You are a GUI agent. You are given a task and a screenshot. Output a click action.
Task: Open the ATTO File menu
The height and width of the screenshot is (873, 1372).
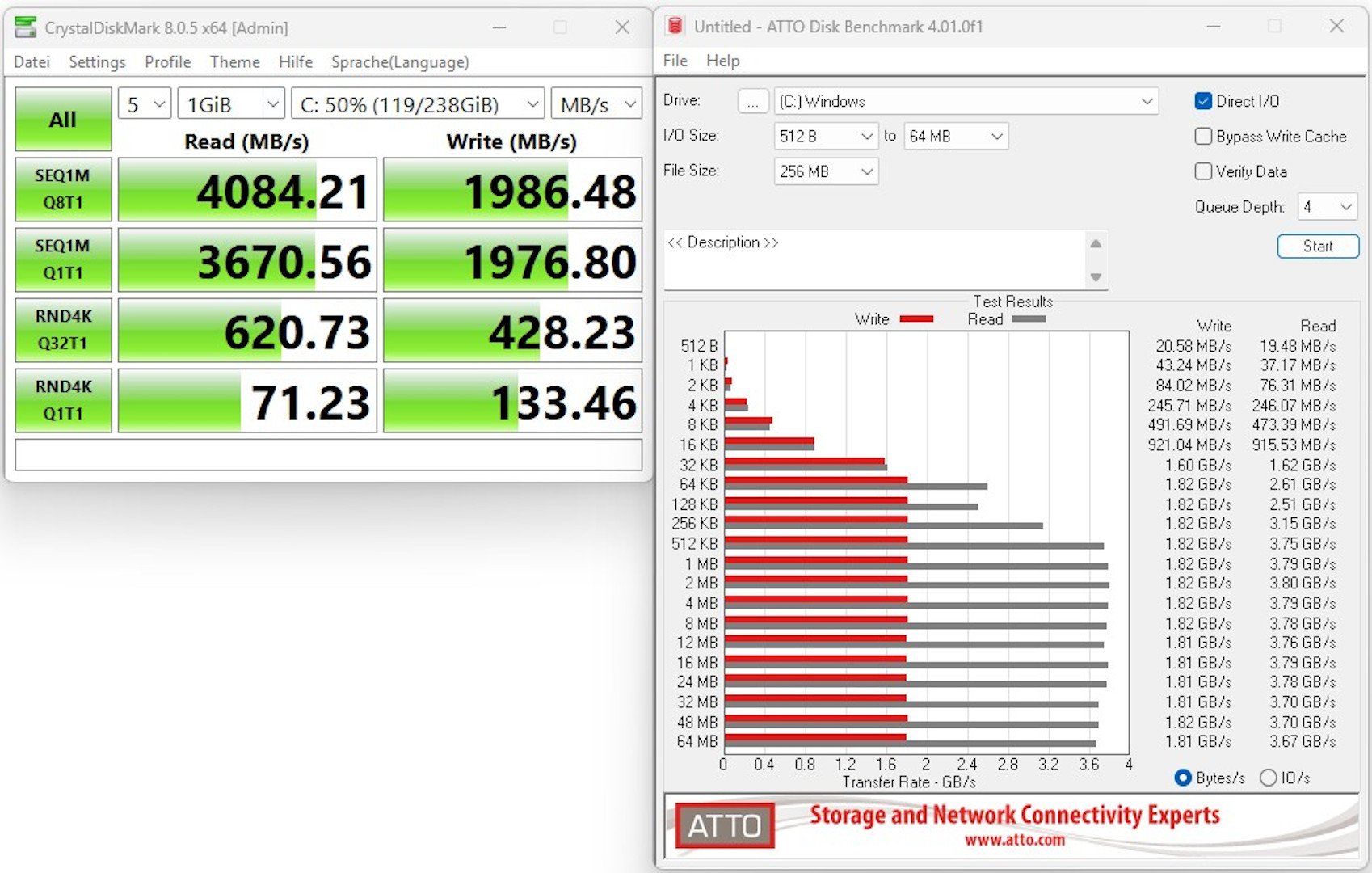pyautogui.click(x=675, y=61)
